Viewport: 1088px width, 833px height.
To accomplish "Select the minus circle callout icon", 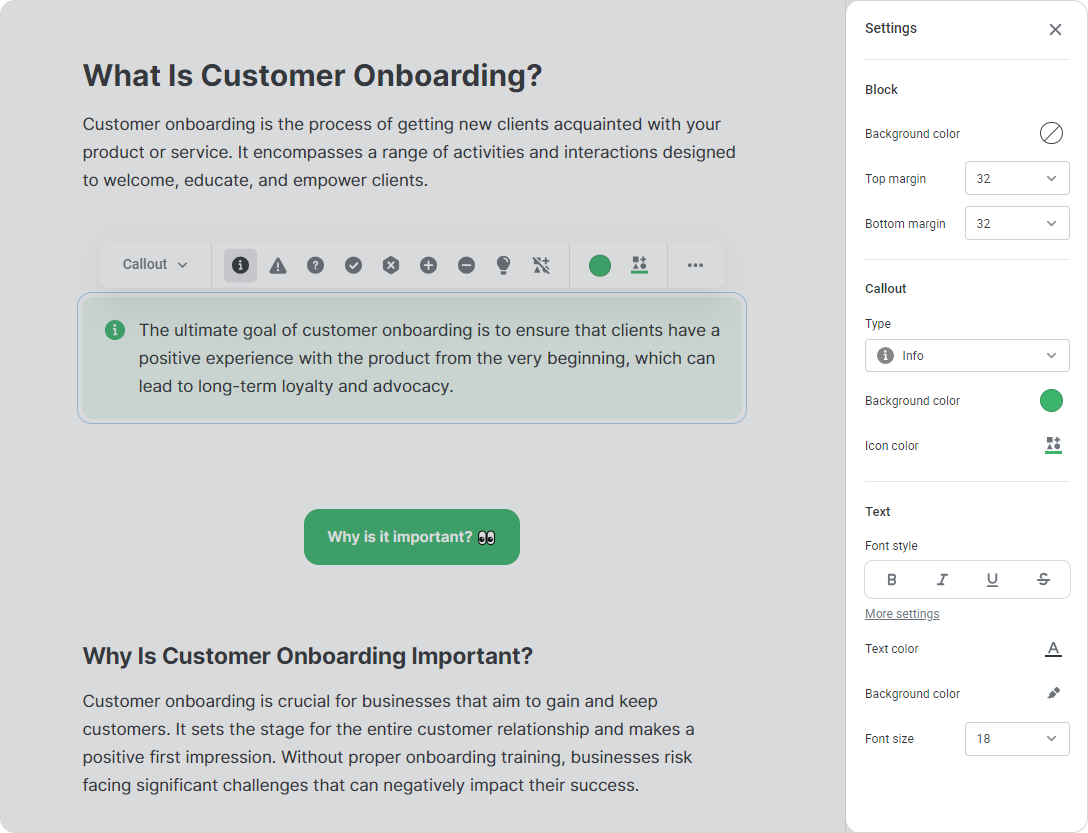I will pos(466,265).
